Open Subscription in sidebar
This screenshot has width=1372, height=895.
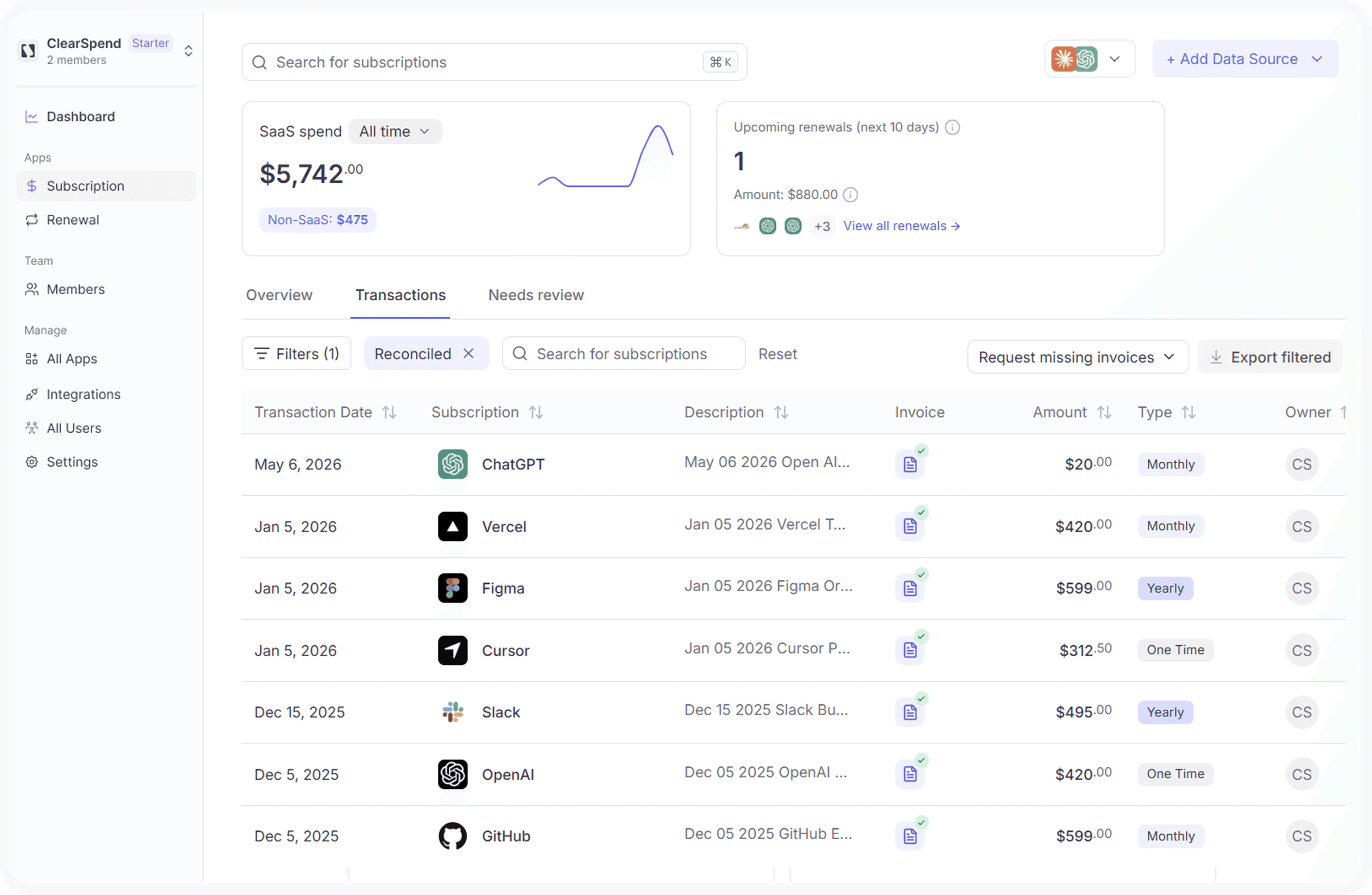click(107, 186)
